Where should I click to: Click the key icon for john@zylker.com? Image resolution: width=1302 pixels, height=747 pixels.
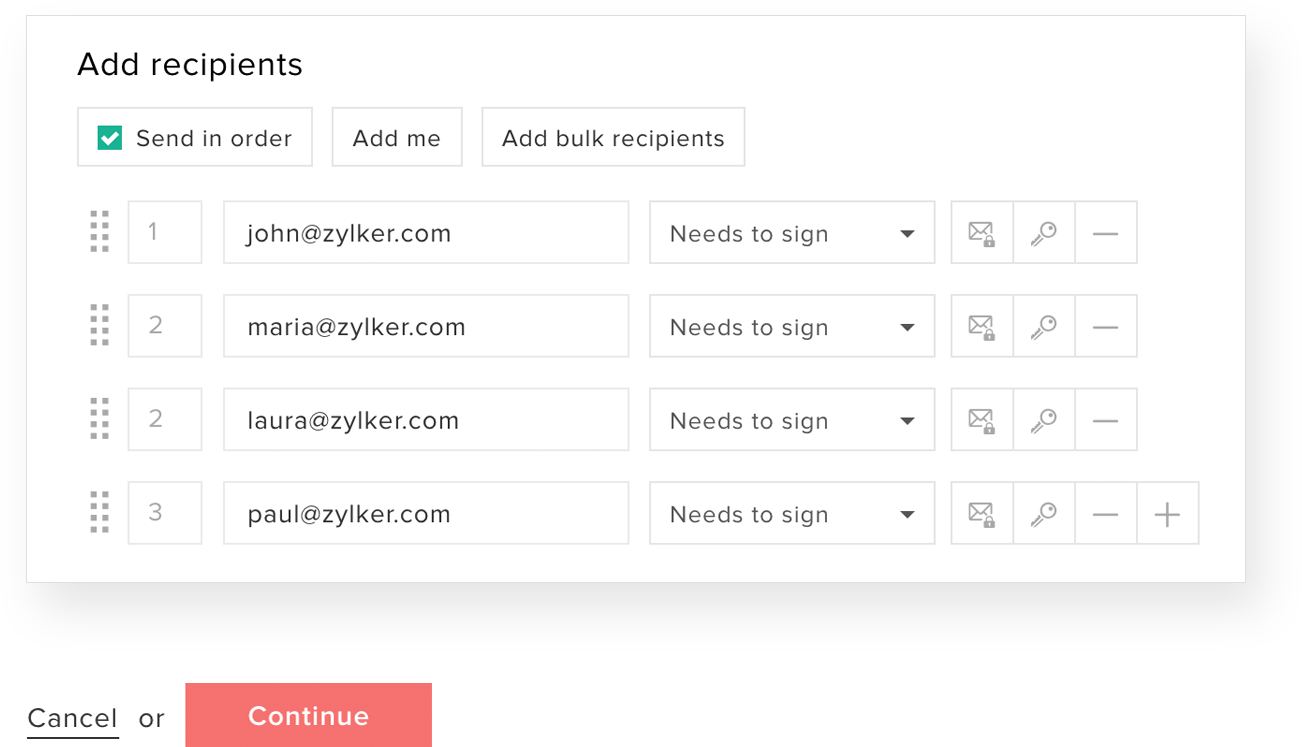click(1044, 233)
